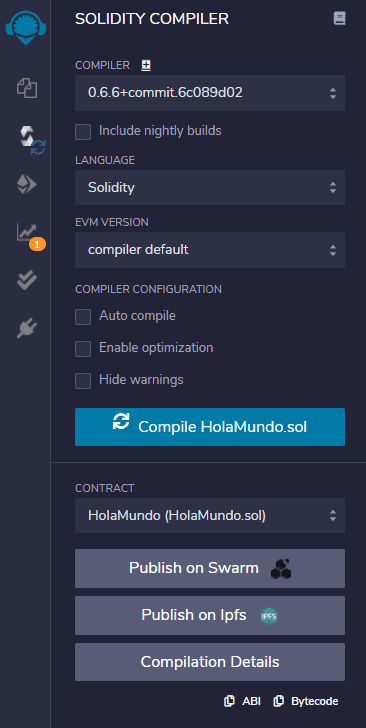Copy the Bytecode to clipboard
This screenshot has width=366, height=728.
point(306,701)
